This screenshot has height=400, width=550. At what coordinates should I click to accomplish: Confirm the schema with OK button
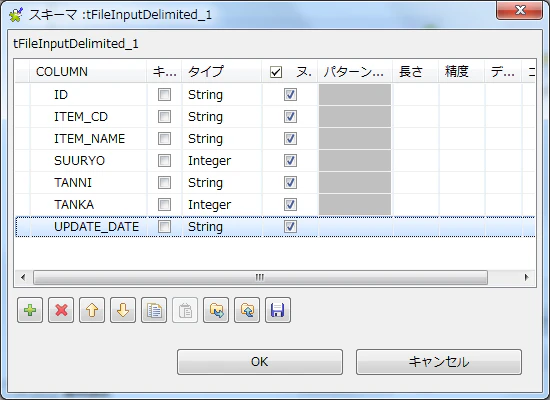click(260, 362)
